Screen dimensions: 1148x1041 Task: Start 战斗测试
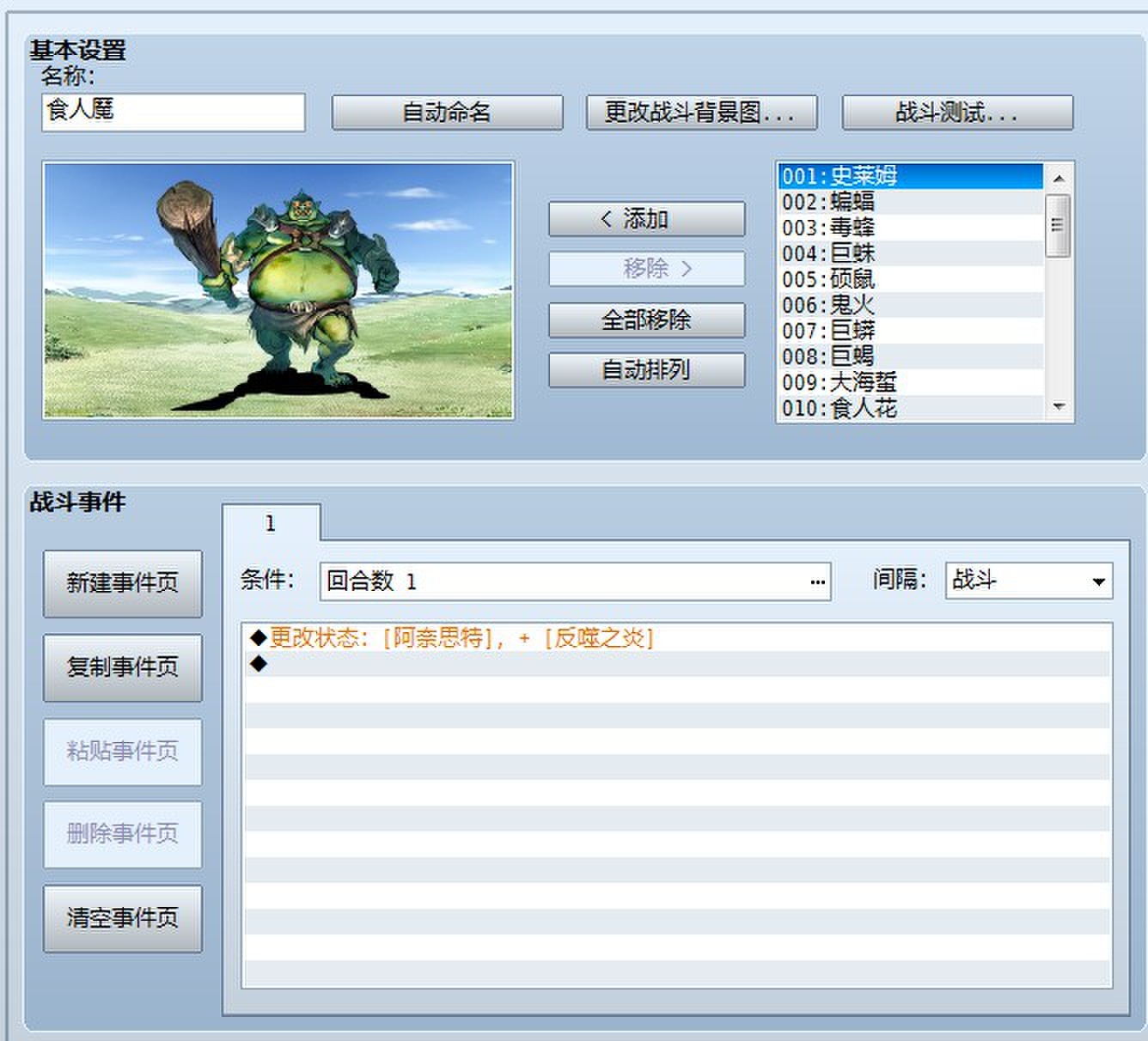click(x=957, y=113)
